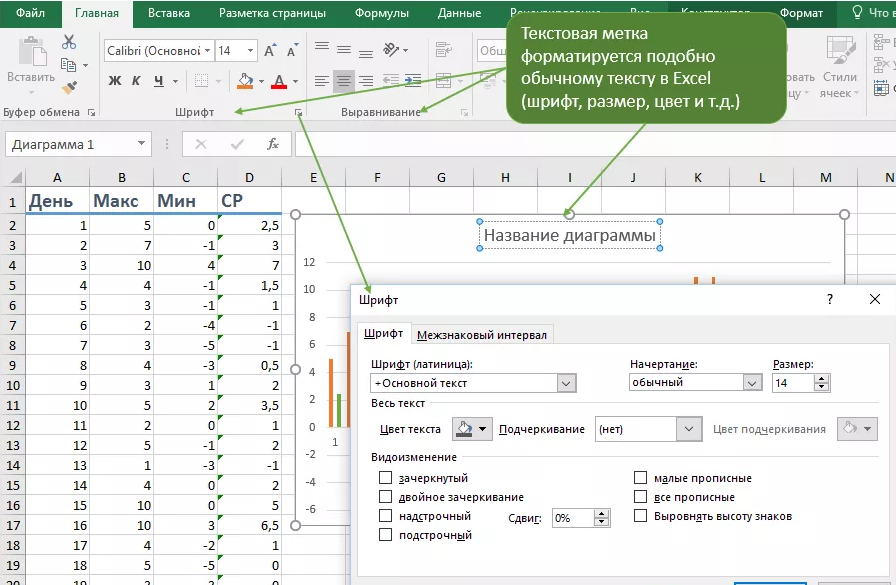
Task: Increase font size with the large A icon
Action: click(270, 50)
